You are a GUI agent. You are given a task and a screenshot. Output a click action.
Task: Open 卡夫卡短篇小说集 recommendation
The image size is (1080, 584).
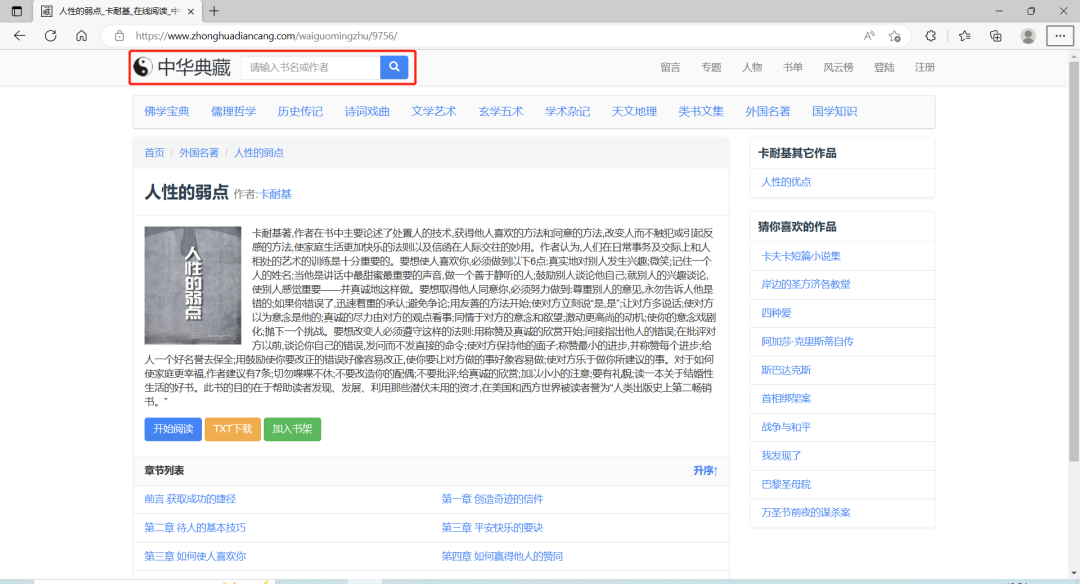tap(801, 256)
